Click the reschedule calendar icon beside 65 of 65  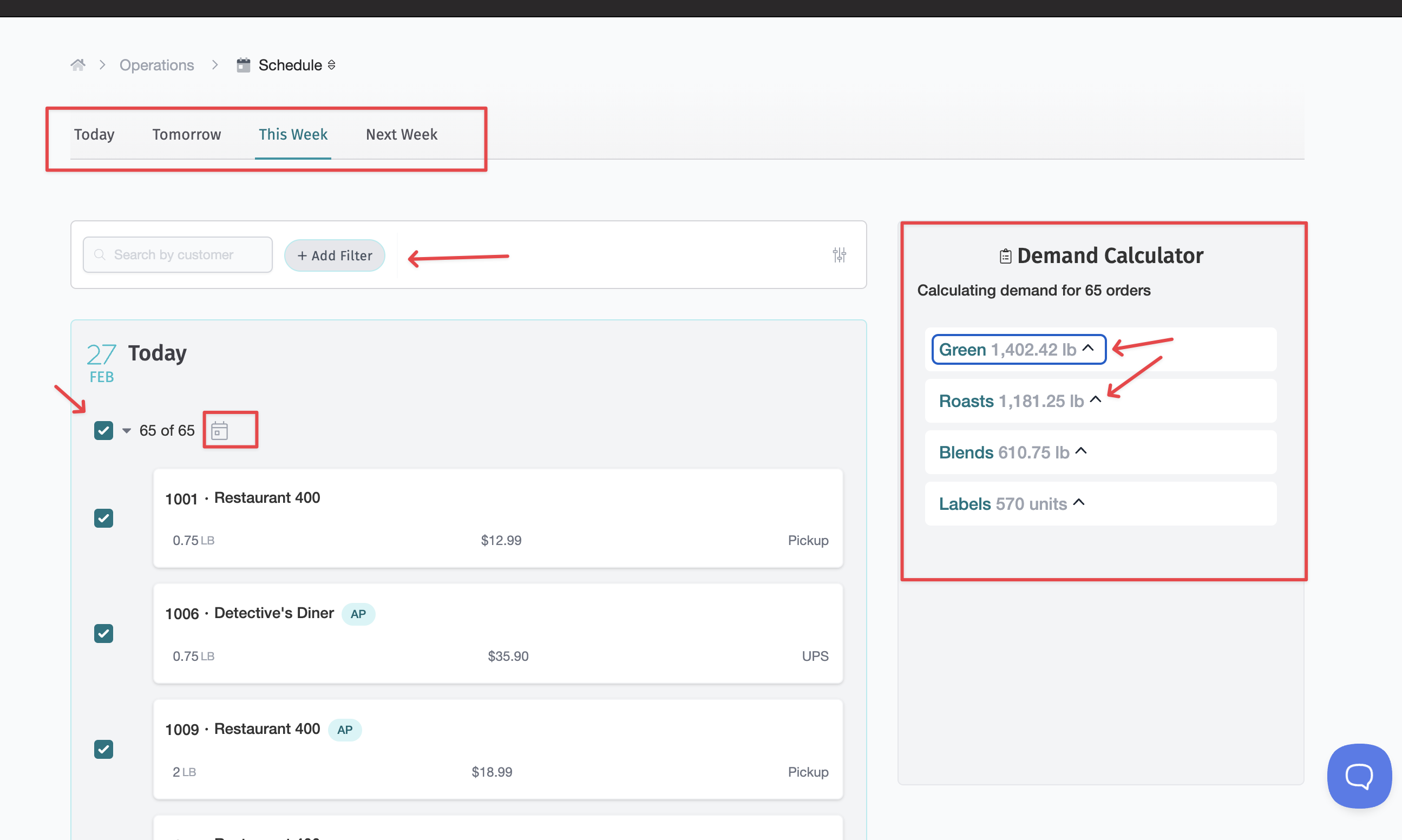[220, 431]
